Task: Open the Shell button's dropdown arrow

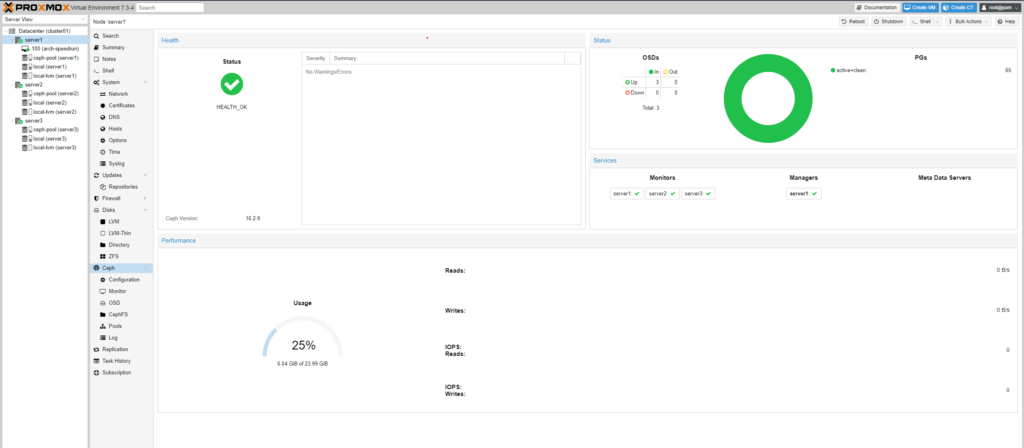Action: point(938,22)
